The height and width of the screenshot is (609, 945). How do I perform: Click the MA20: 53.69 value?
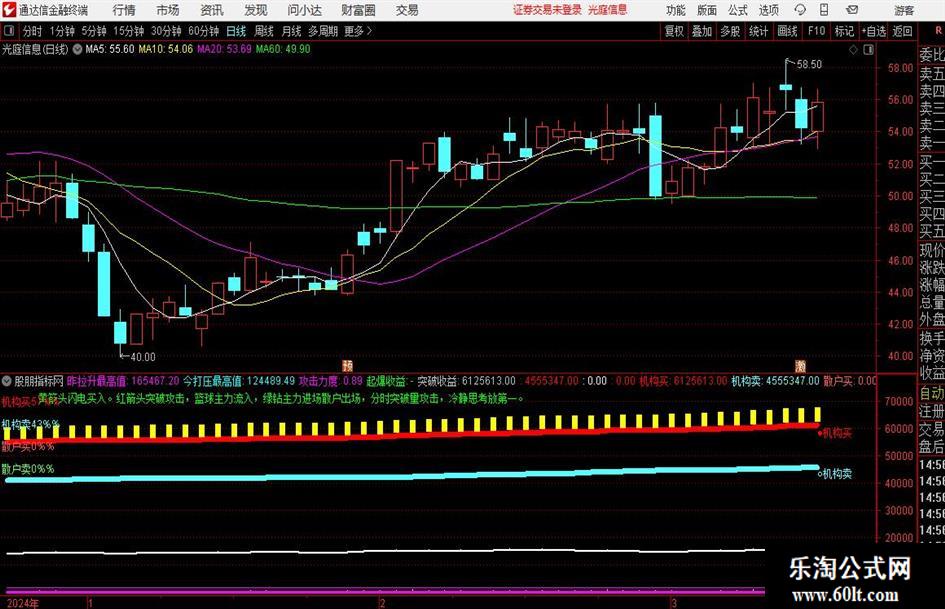tap(224, 49)
